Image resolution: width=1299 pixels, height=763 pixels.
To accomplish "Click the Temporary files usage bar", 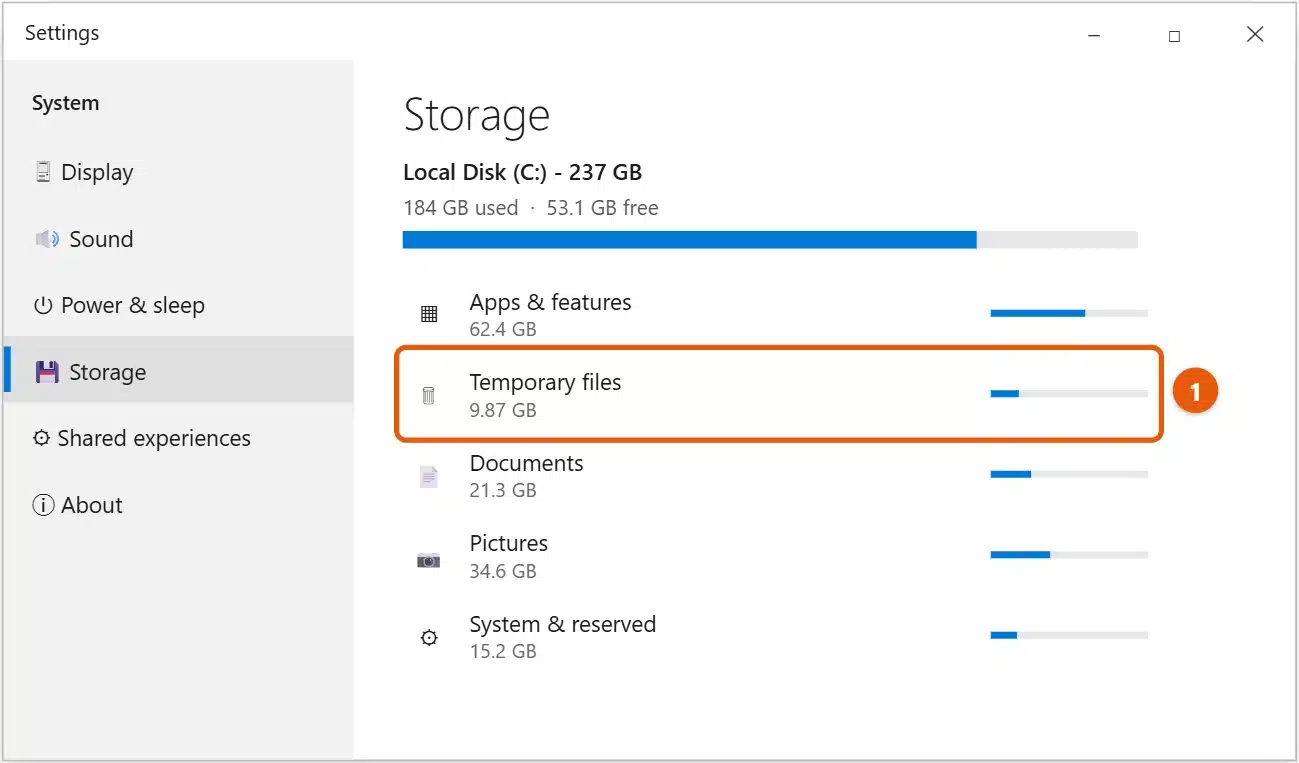I will click(1069, 394).
